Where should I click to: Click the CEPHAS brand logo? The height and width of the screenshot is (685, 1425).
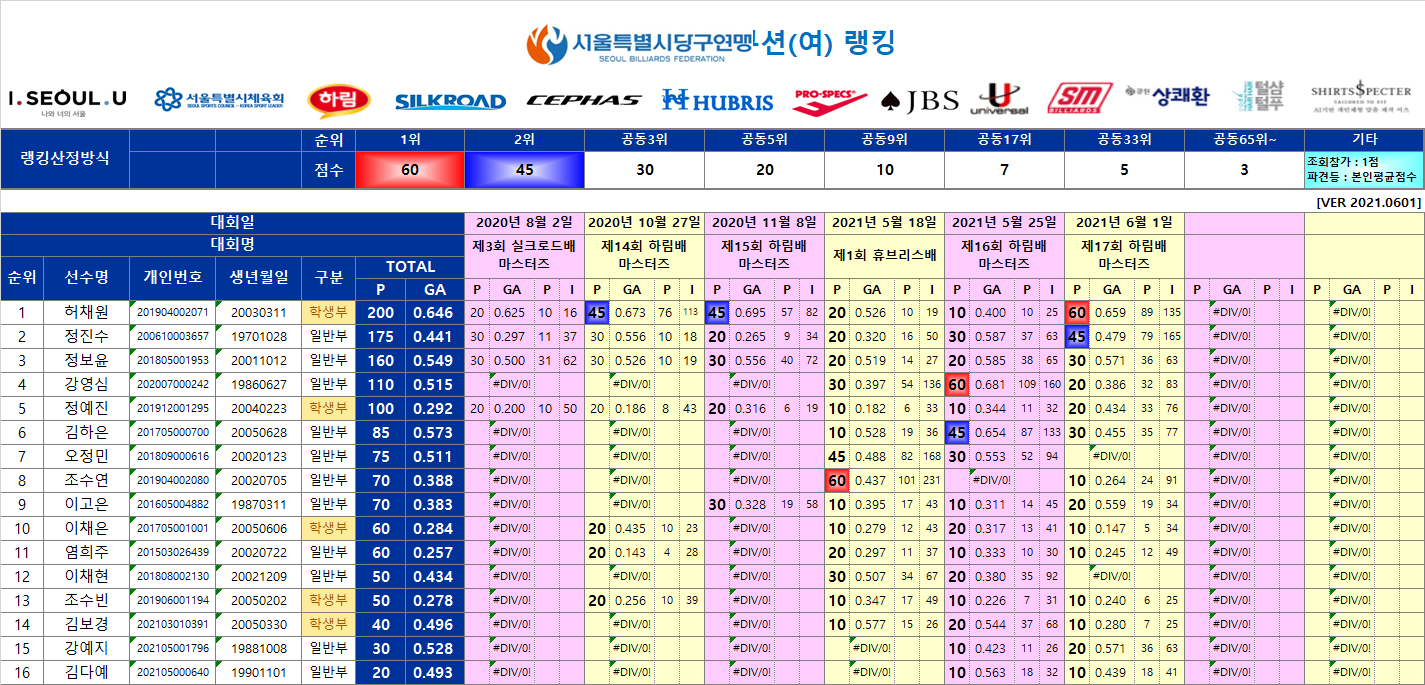(x=583, y=100)
